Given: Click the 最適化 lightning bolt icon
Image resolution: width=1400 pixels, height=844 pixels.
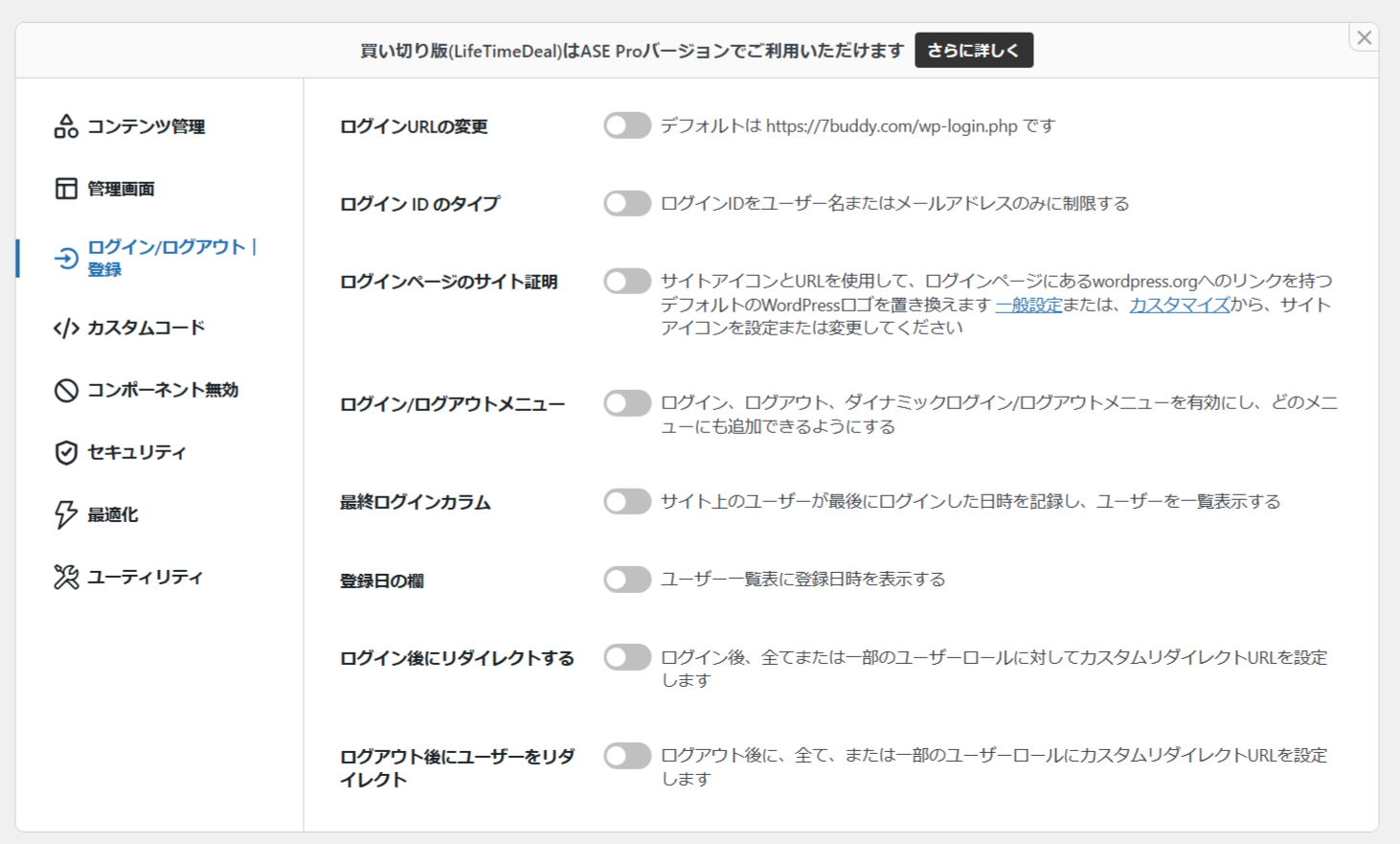Looking at the screenshot, I should [x=66, y=514].
